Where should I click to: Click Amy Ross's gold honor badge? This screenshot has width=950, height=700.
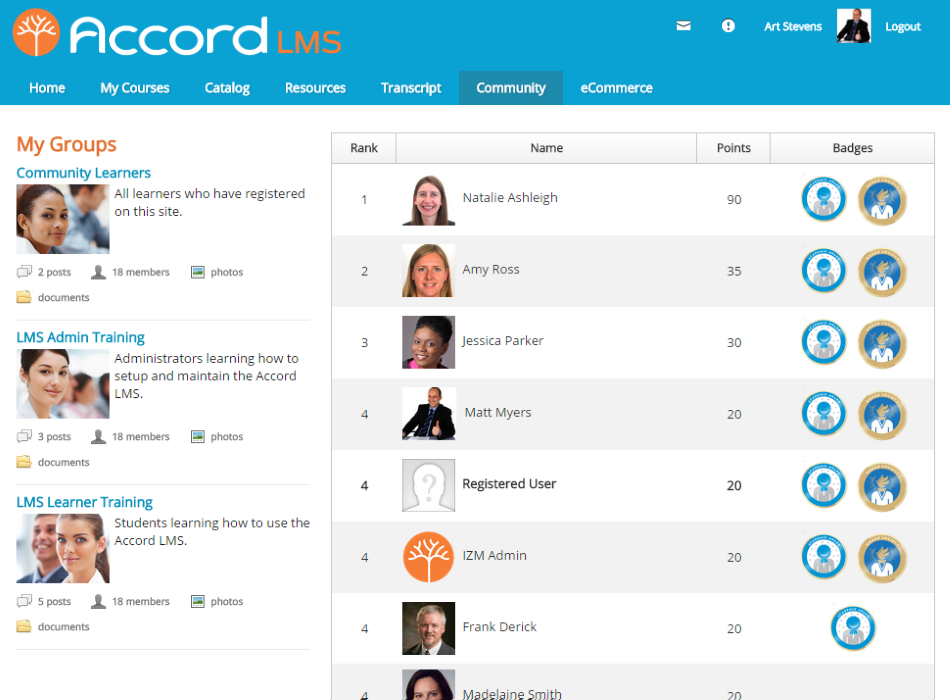(x=882, y=272)
